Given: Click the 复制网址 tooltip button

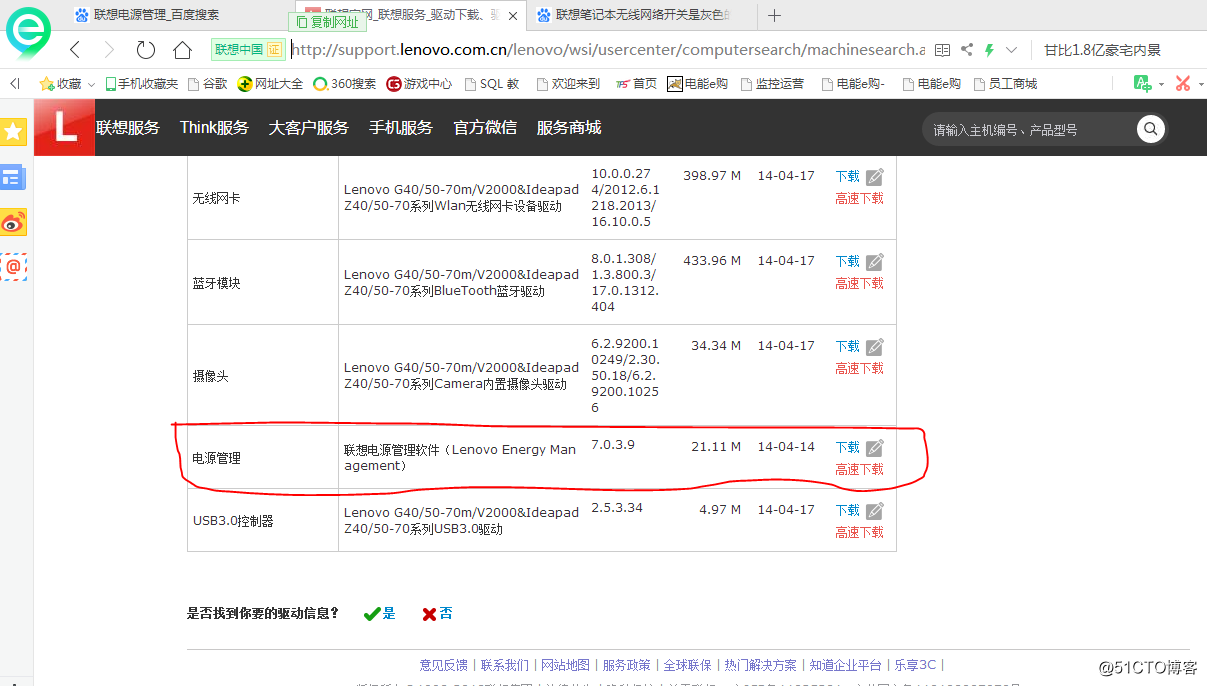Looking at the screenshot, I should [x=327, y=22].
